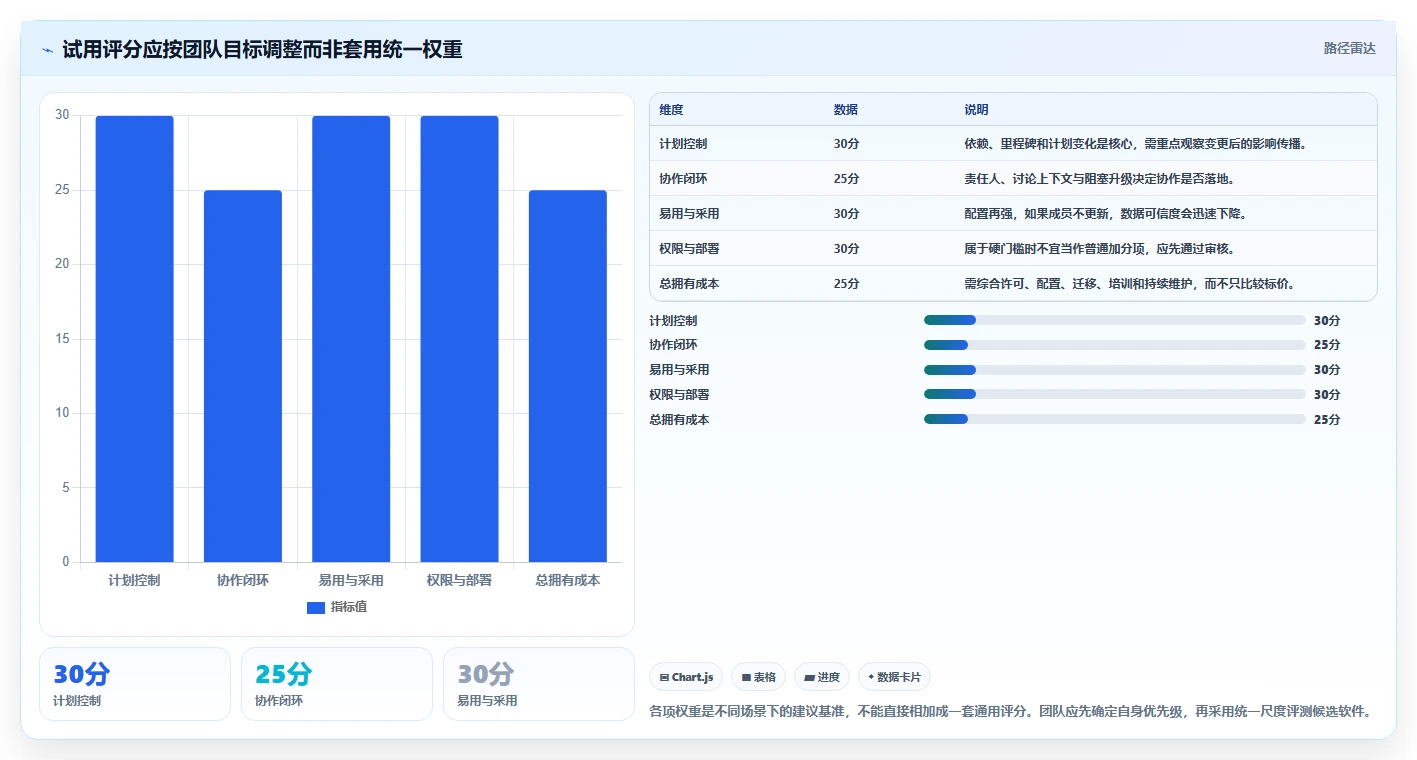1417x760 pixels.
Task: Click 总拥有成本 cell in the table
Action: coord(690,284)
